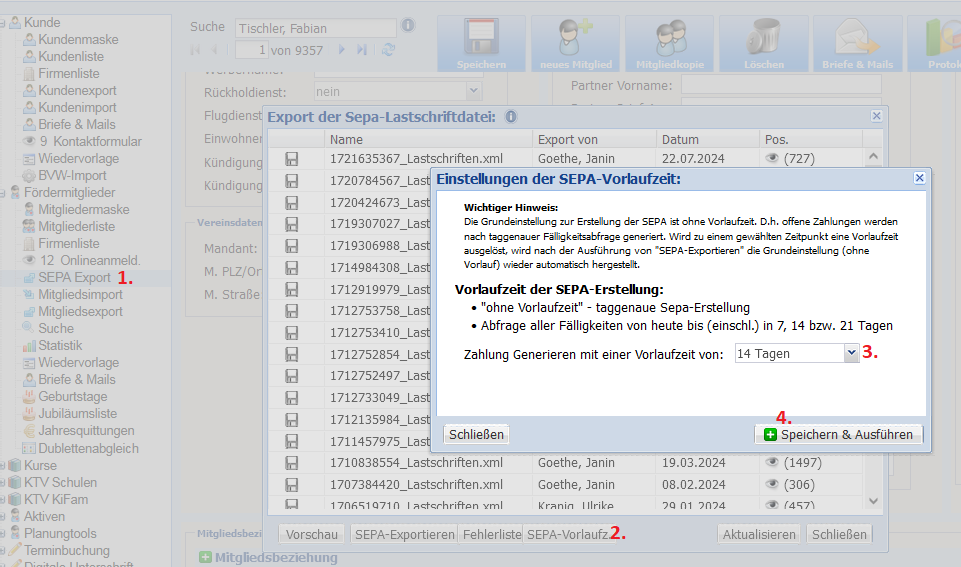Click the SEPA-Exportieren button
This screenshot has width=961, height=567.
404,535
